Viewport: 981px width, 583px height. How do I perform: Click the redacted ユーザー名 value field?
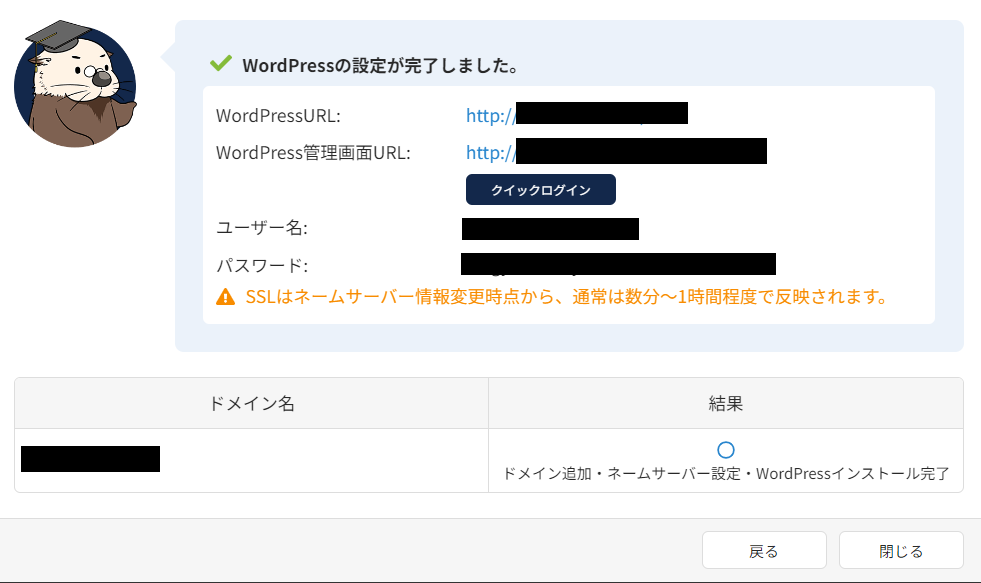[x=550, y=229]
